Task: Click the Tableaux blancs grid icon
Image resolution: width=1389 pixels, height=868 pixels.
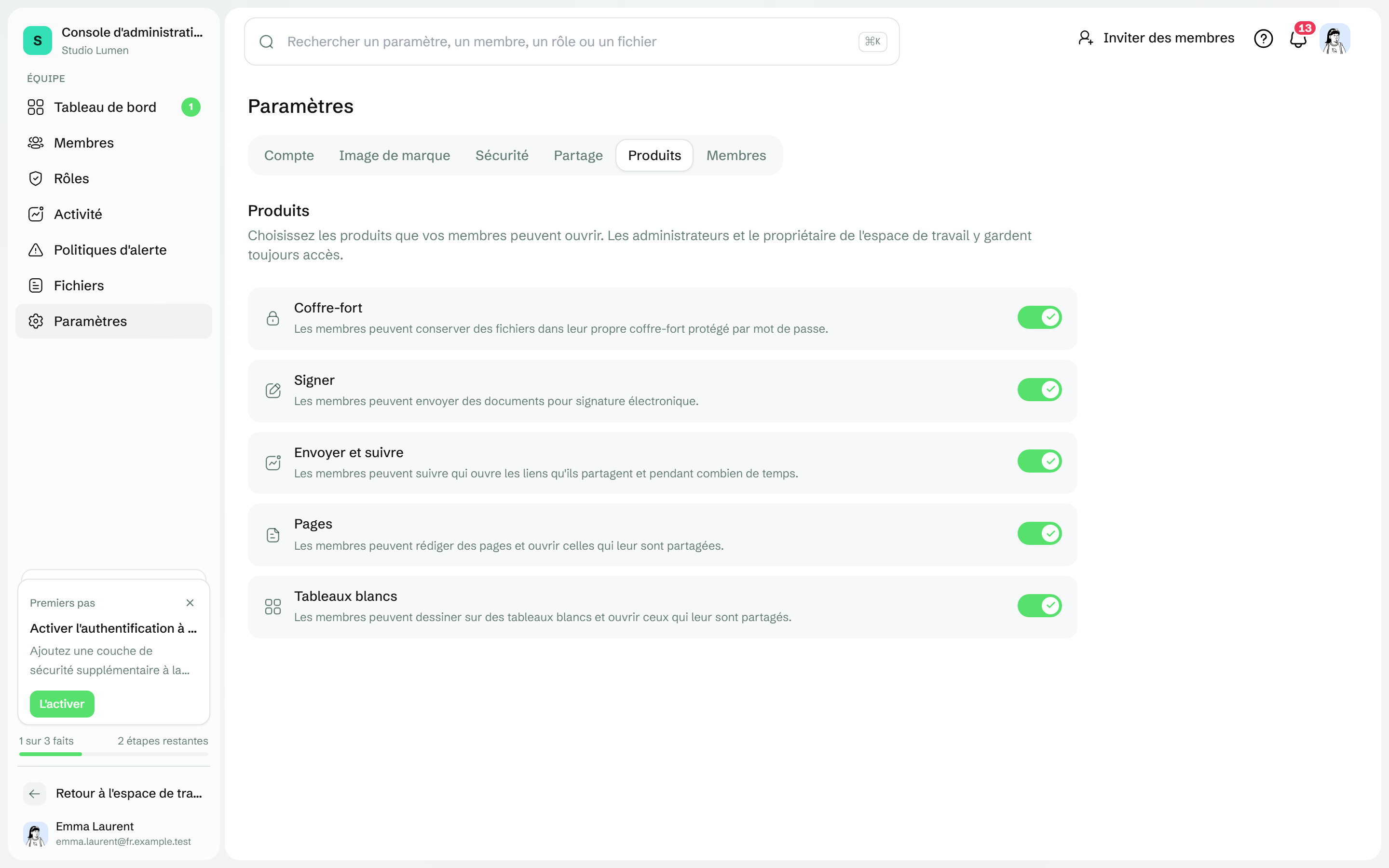Action: point(273,606)
